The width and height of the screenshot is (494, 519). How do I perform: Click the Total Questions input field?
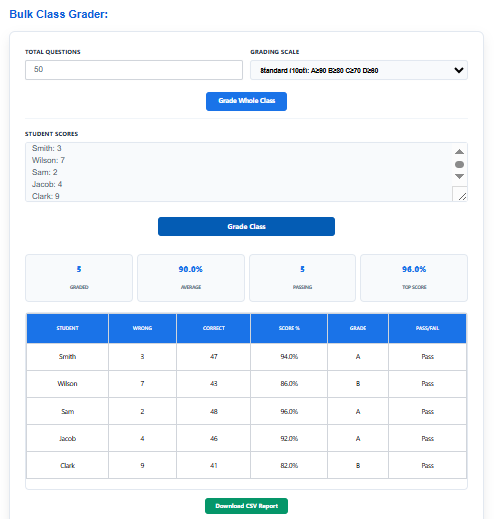click(x=134, y=70)
